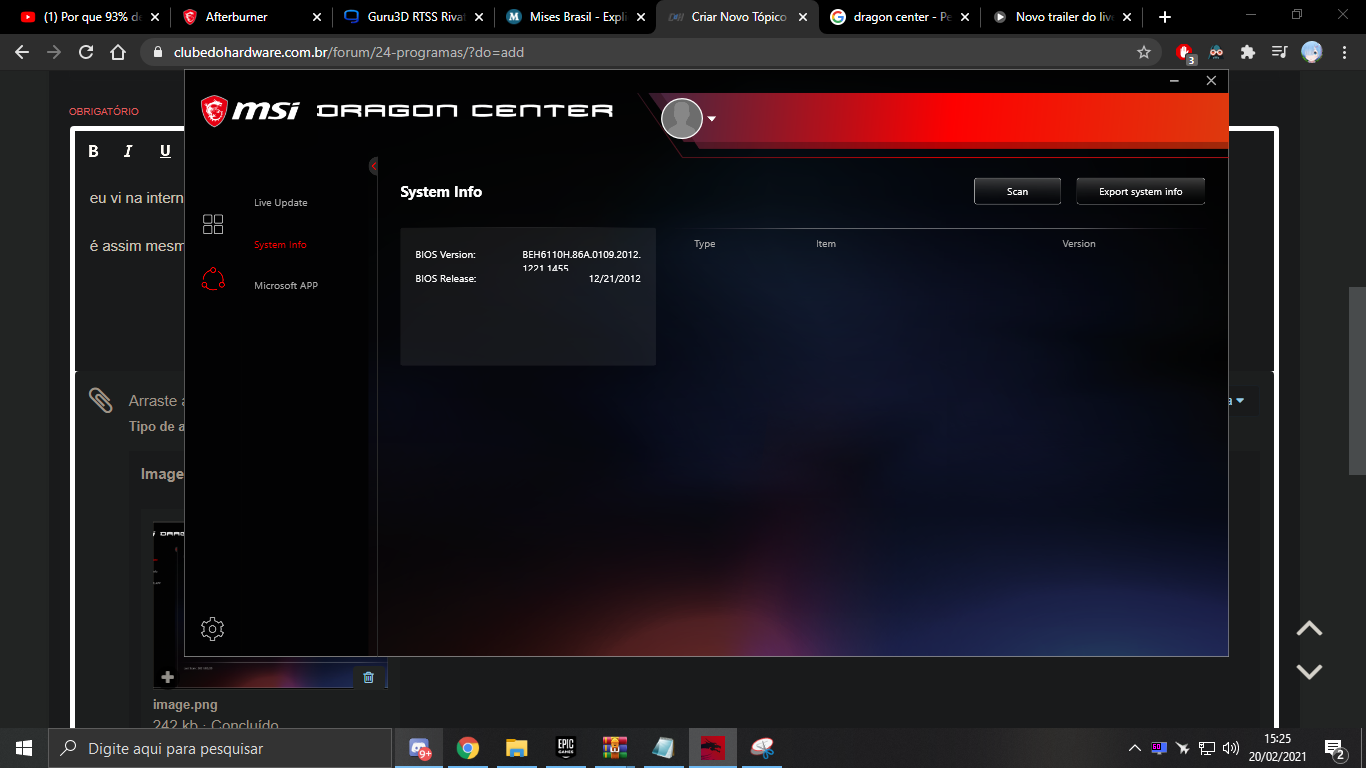Viewport: 1366px width, 768px height.
Task: Close the Afterburner tab
Action: [x=317, y=17]
